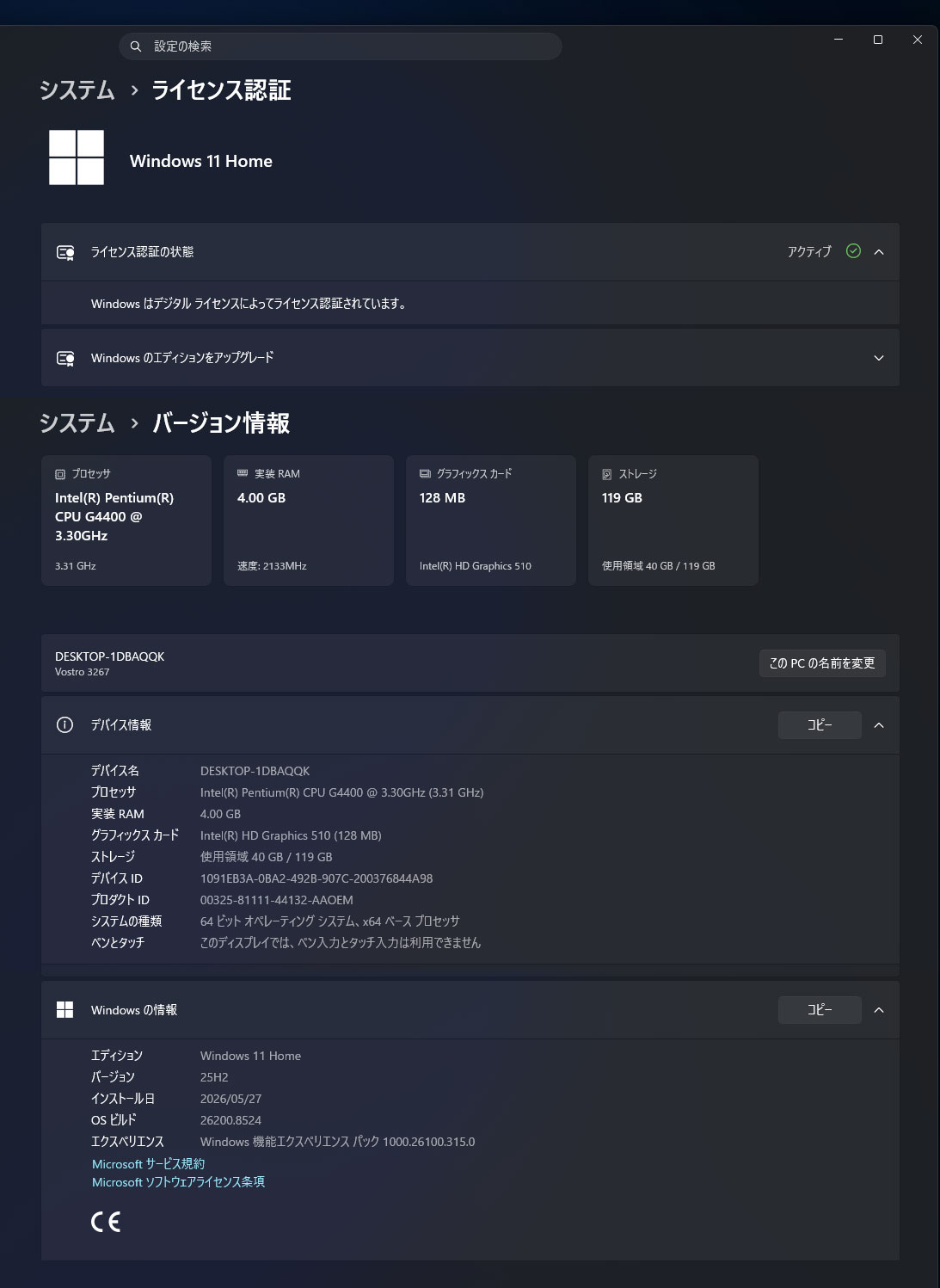The image size is (940, 1288).
Task: Open the プロセッサ Pentium G4400 card
Action: pos(126,521)
